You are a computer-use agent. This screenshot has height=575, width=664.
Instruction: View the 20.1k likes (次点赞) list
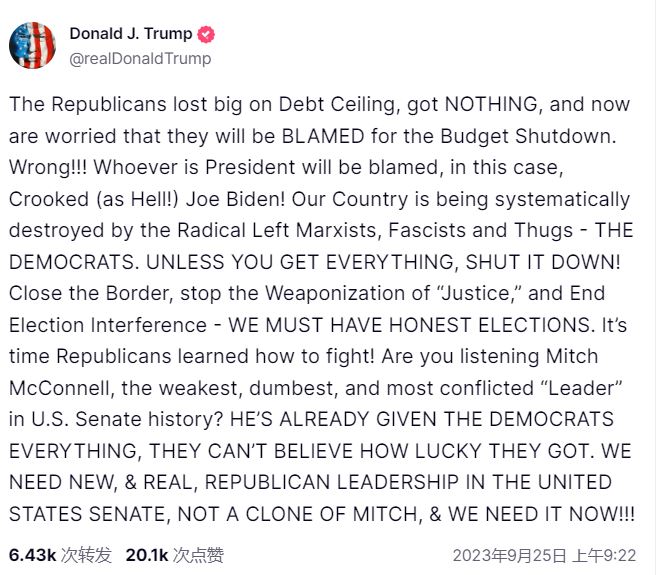pyautogui.click(x=174, y=554)
